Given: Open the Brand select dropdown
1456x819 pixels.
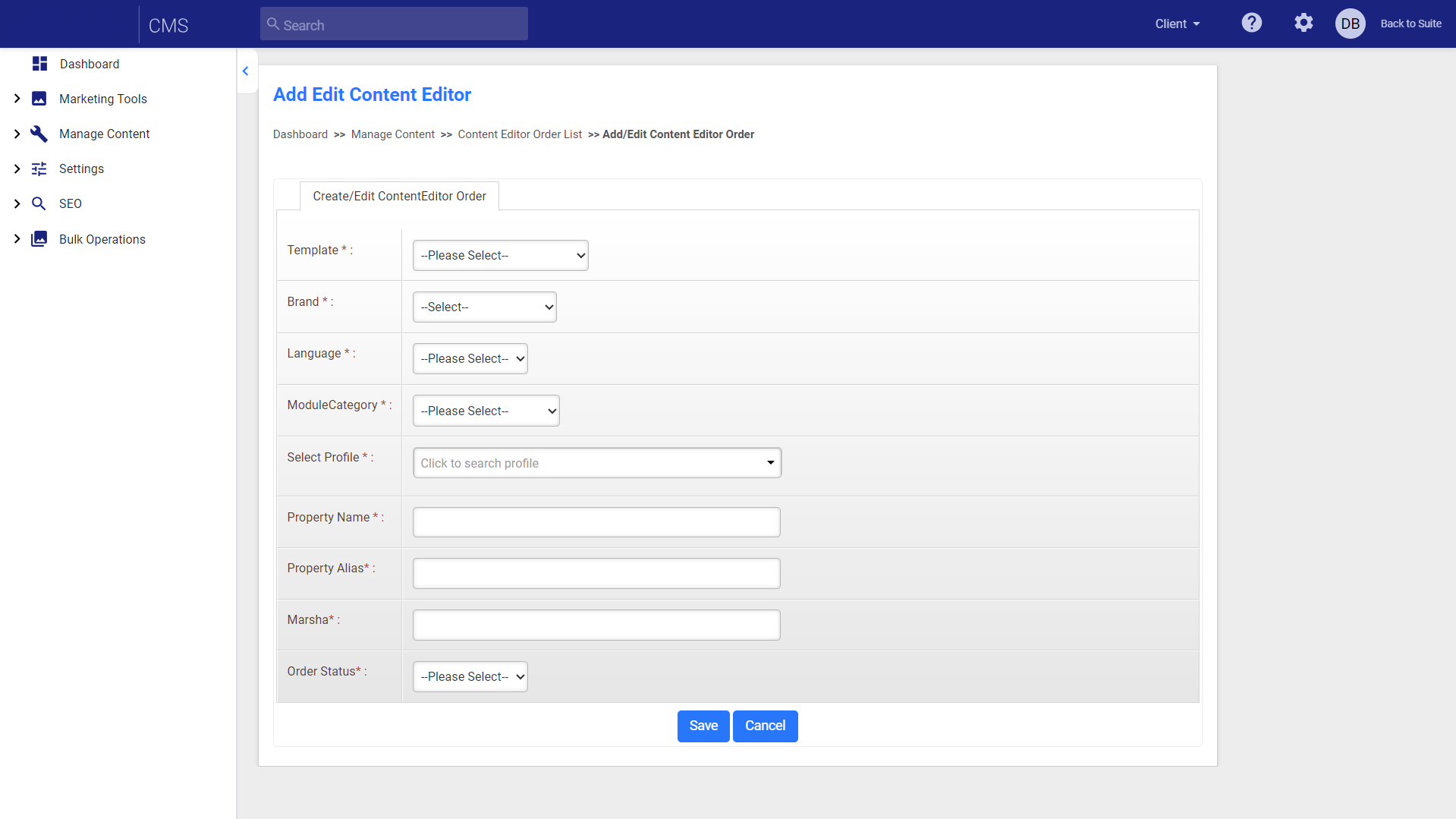Looking at the screenshot, I should (485, 307).
